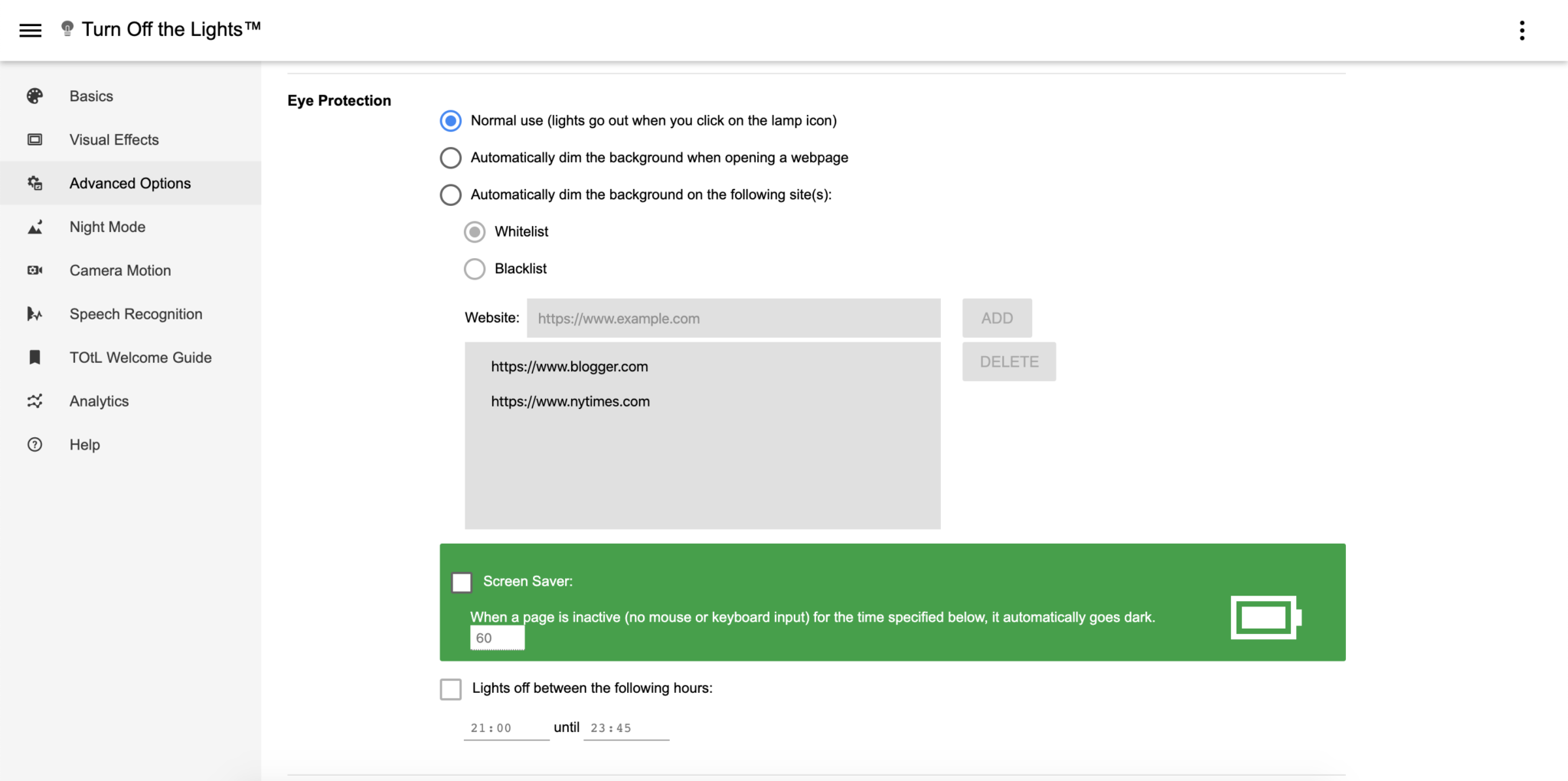Screen dimensions: 1568x781
Task: Open Camera Motion settings
Action: click(130, 270)
